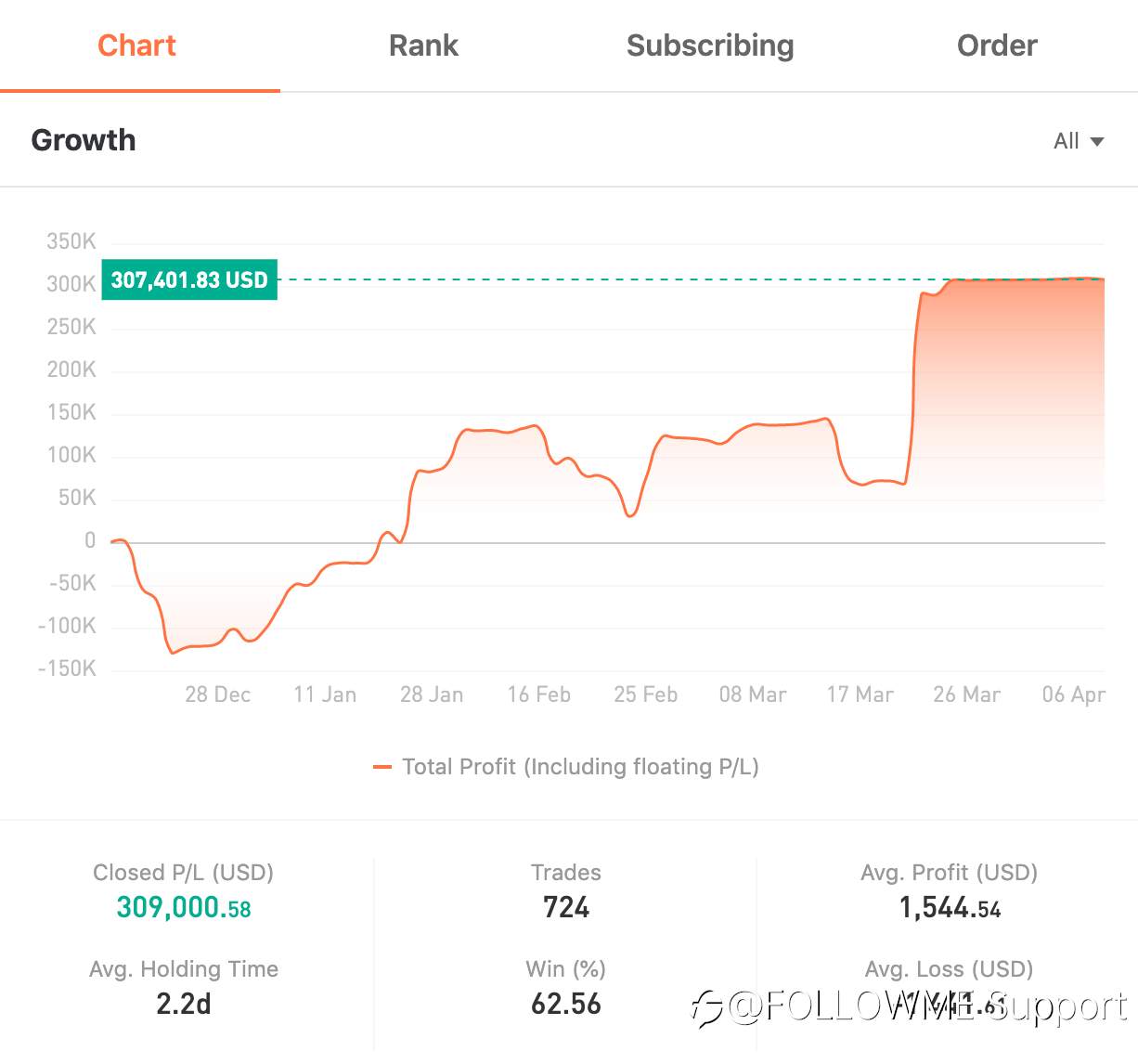
Task: Click the orange legend line marker
Action: click(381, 767)
